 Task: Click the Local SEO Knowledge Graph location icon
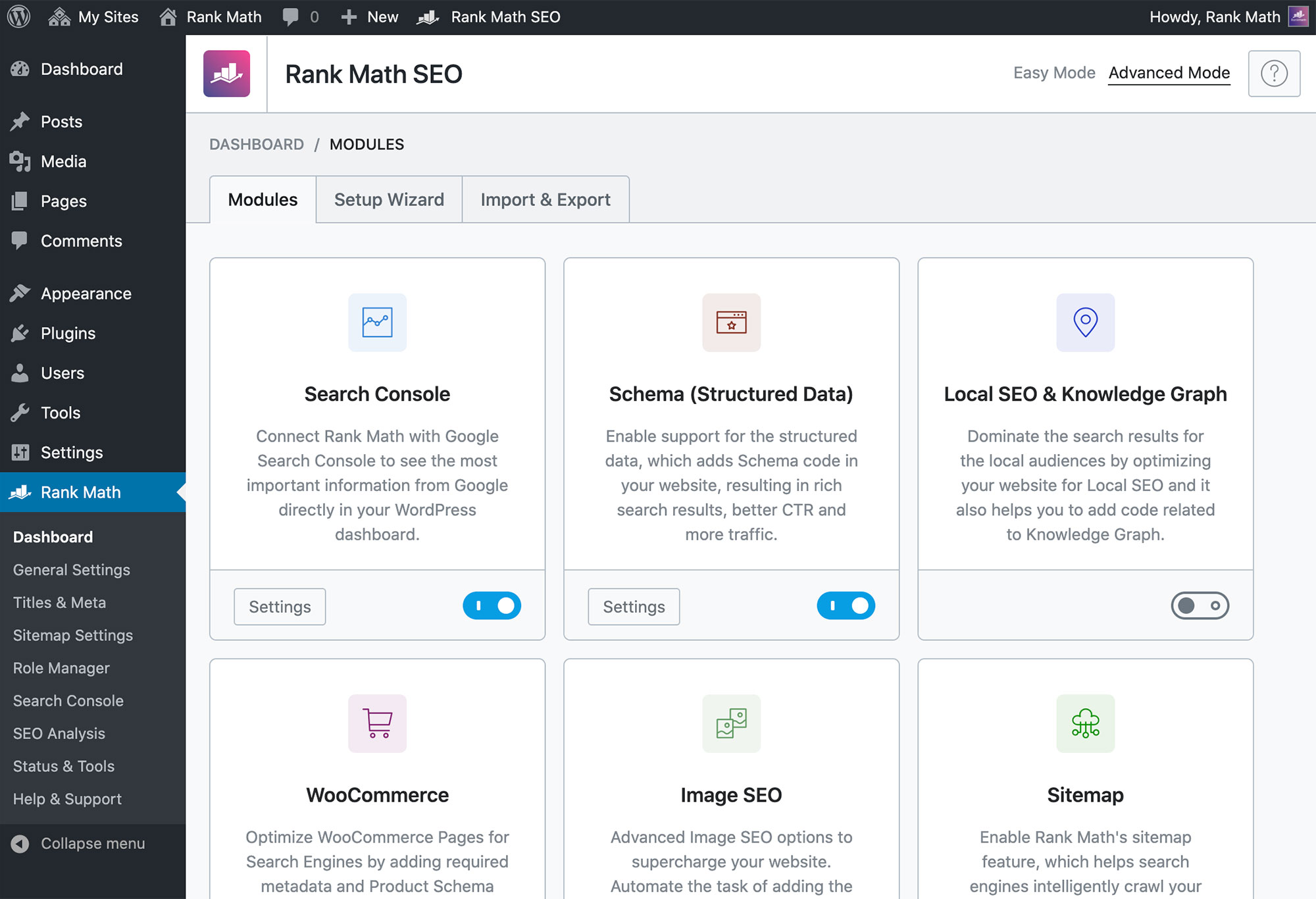(x=1084, y=322)
